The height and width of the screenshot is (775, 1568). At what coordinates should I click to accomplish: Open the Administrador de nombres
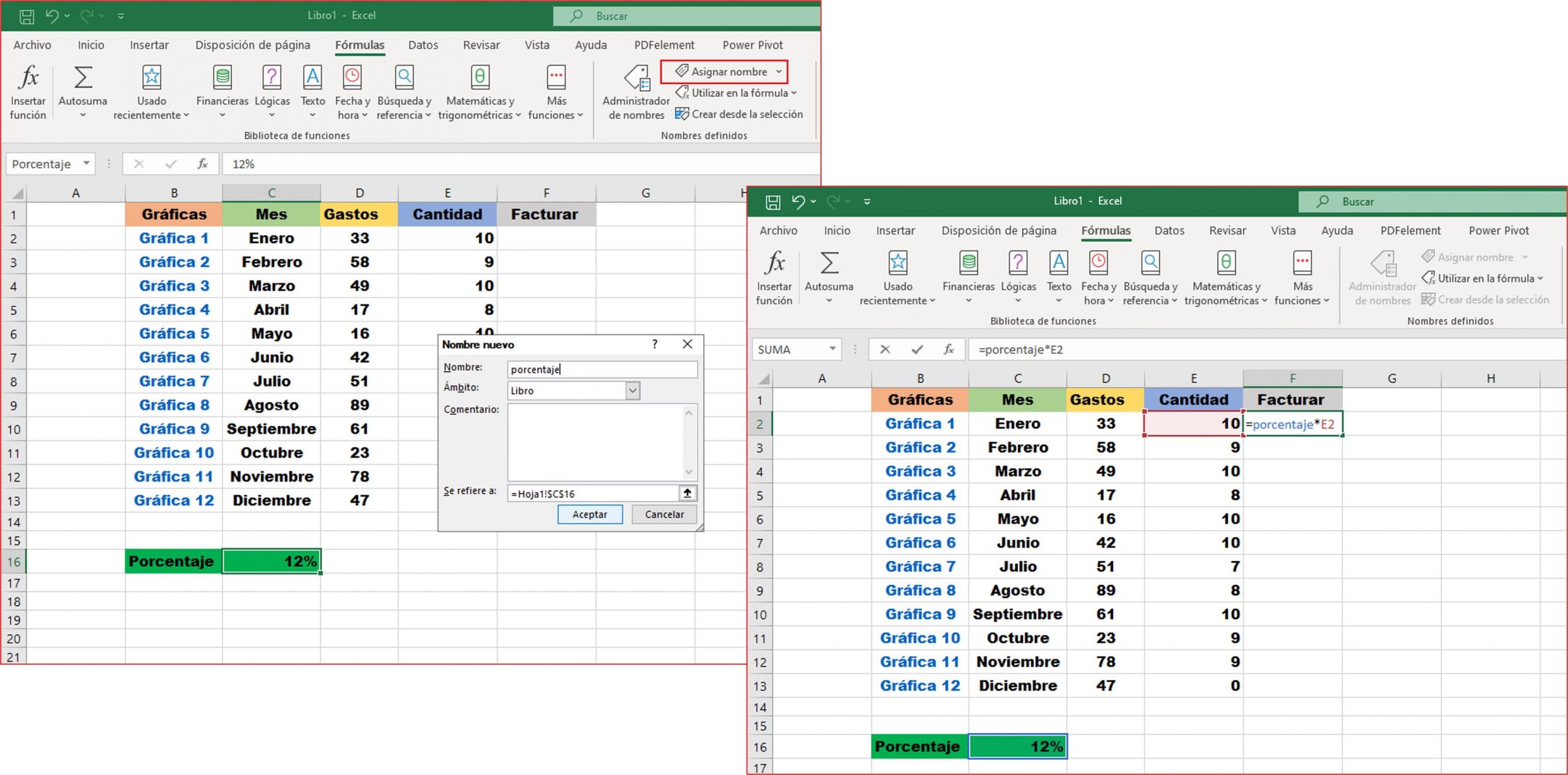click(635, 92)
